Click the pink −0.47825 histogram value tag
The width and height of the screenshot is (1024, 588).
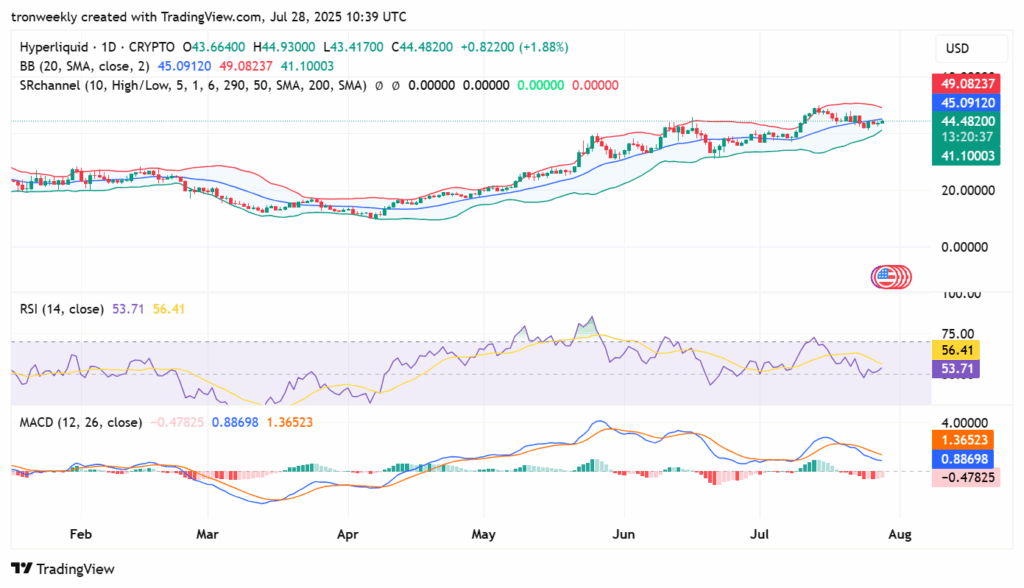966,478
